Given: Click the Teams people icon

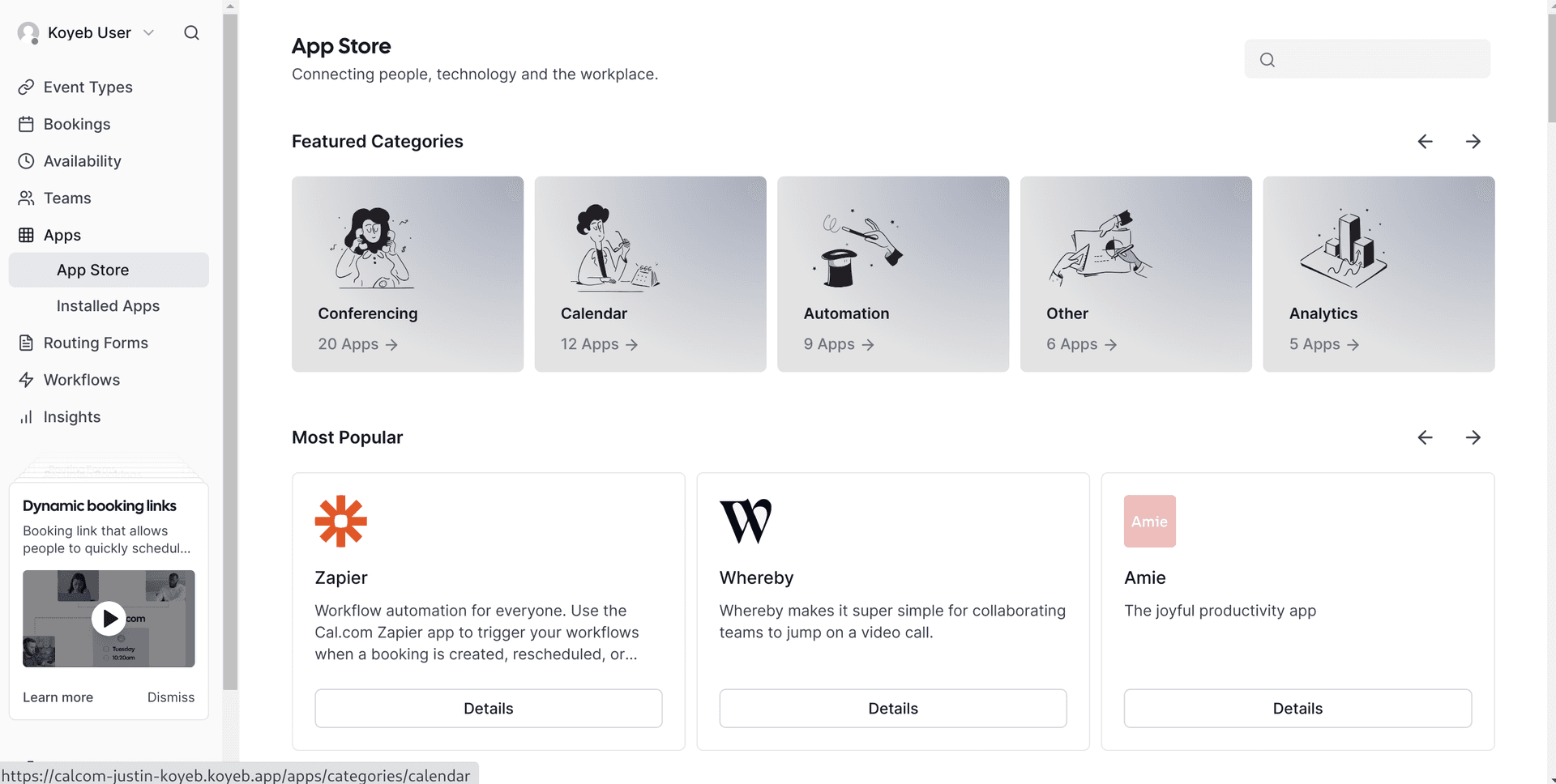Looking at the screenshot, I should [27, 198].
